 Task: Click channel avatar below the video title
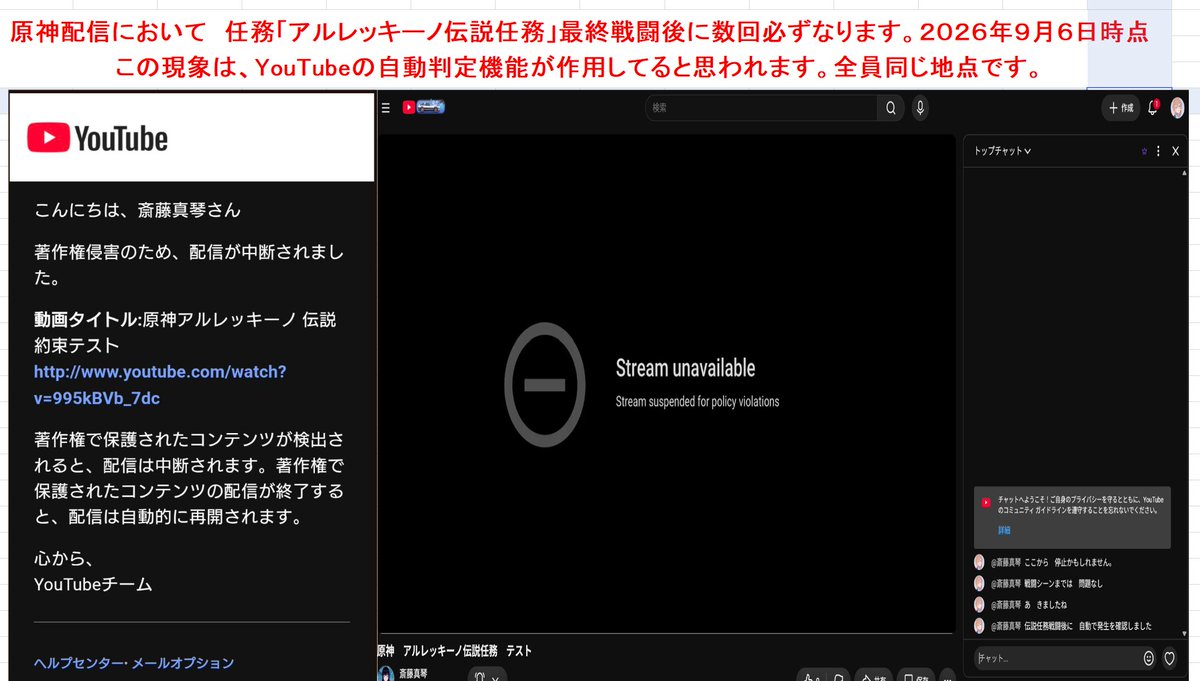[385, 674]
